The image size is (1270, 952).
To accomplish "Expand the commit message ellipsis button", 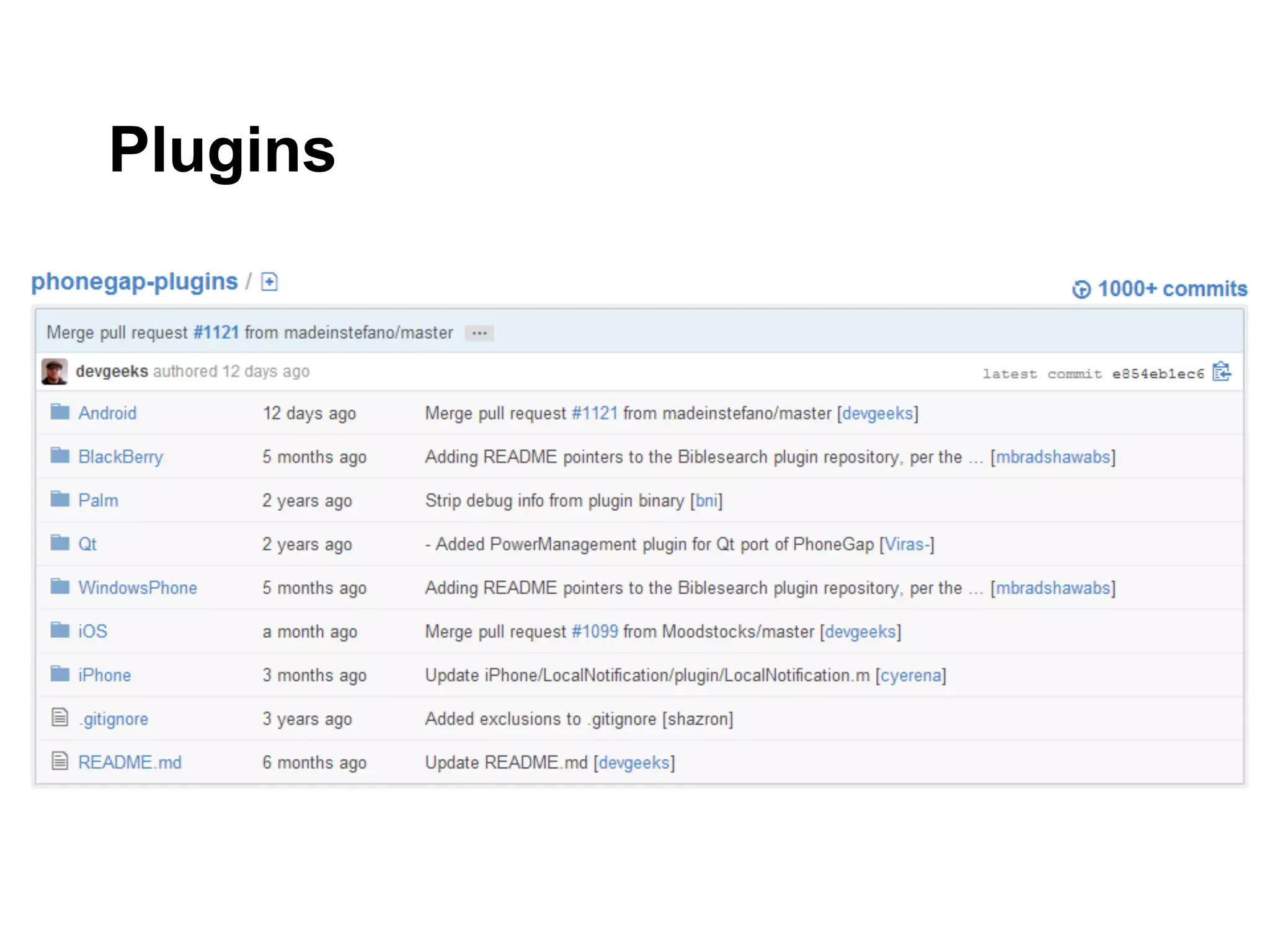I will (479, 333).
